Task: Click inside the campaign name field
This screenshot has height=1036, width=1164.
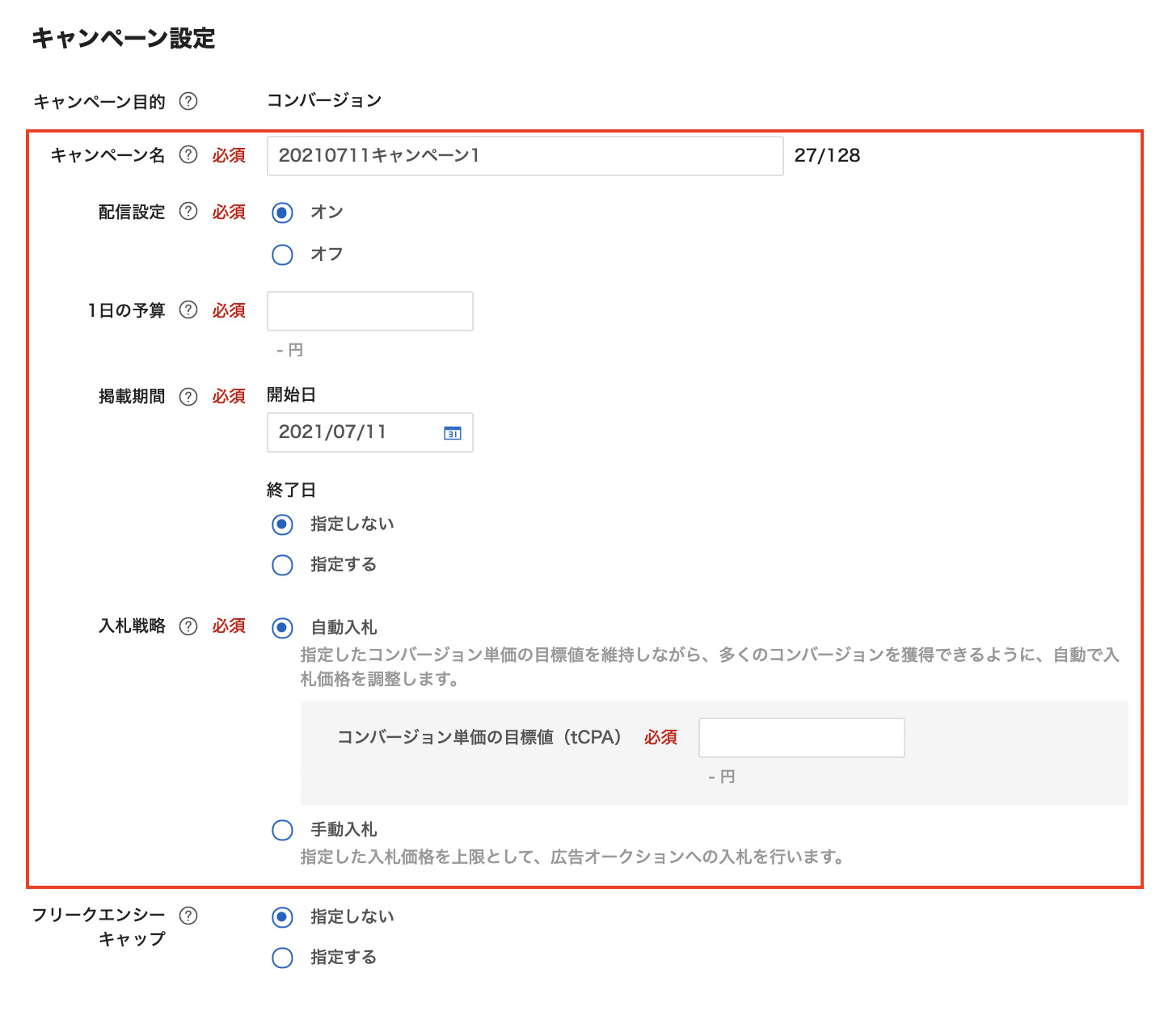Action: click(525, 155)
